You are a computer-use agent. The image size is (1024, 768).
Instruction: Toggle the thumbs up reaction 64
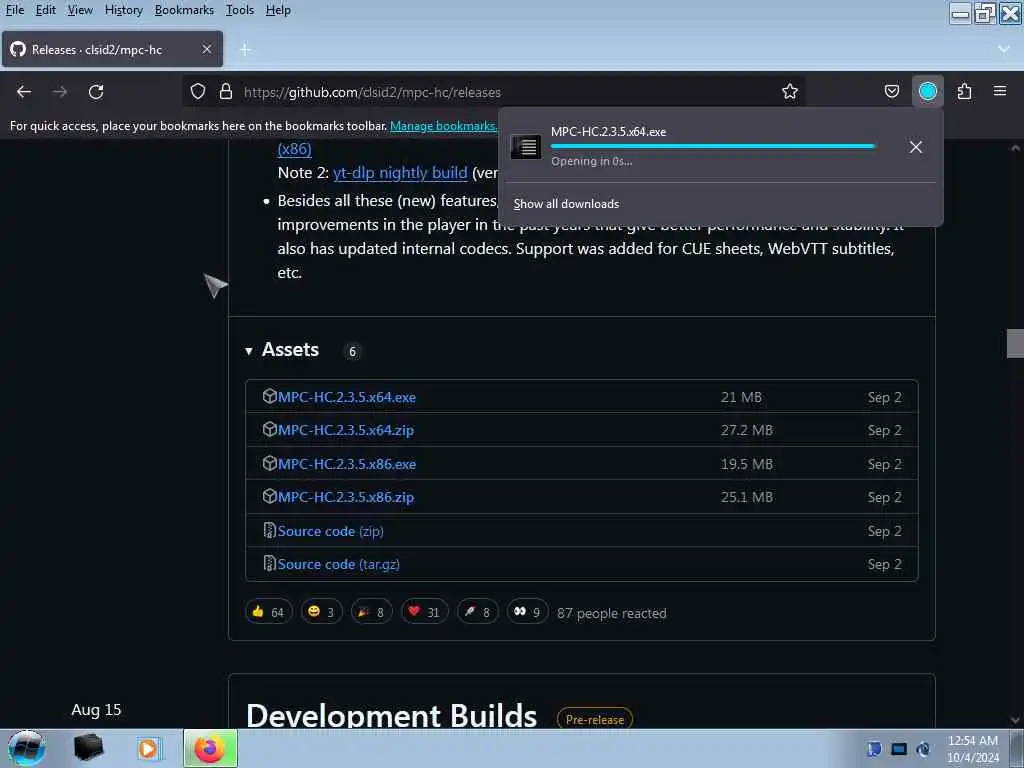click(x=268, y=613)
